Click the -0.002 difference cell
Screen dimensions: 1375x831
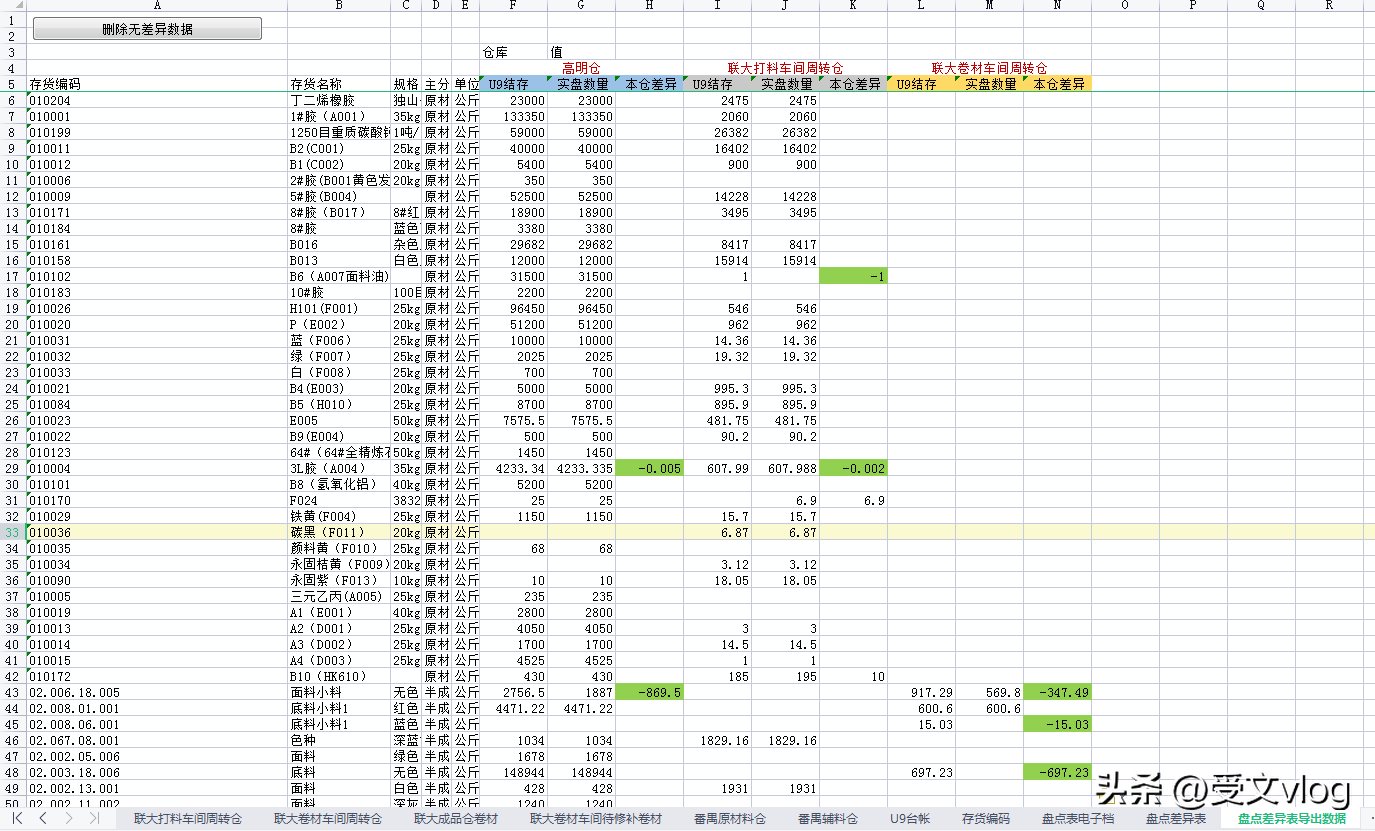click(x=853, y=468)
